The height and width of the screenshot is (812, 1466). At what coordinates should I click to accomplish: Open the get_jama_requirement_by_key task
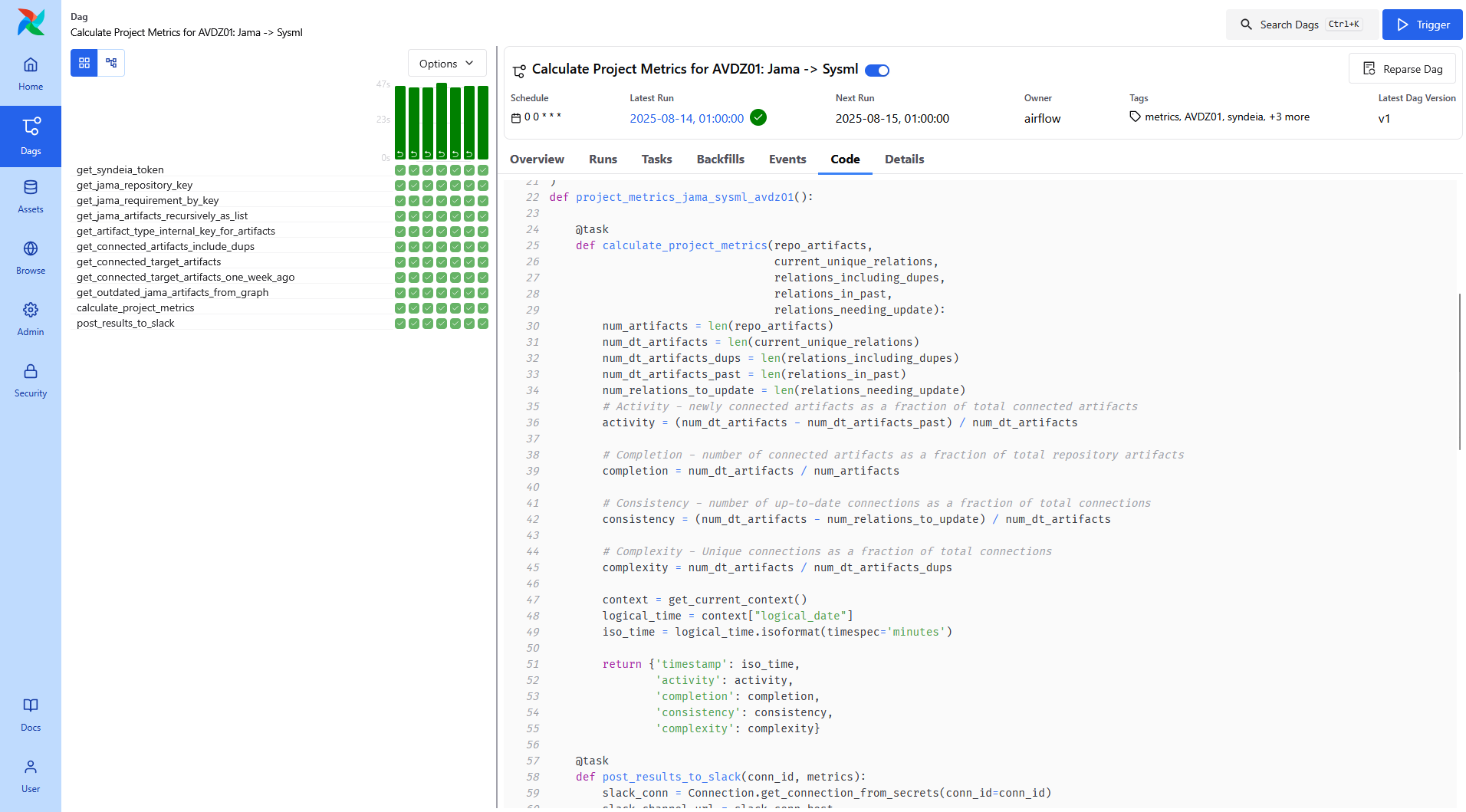click(148, 201)
